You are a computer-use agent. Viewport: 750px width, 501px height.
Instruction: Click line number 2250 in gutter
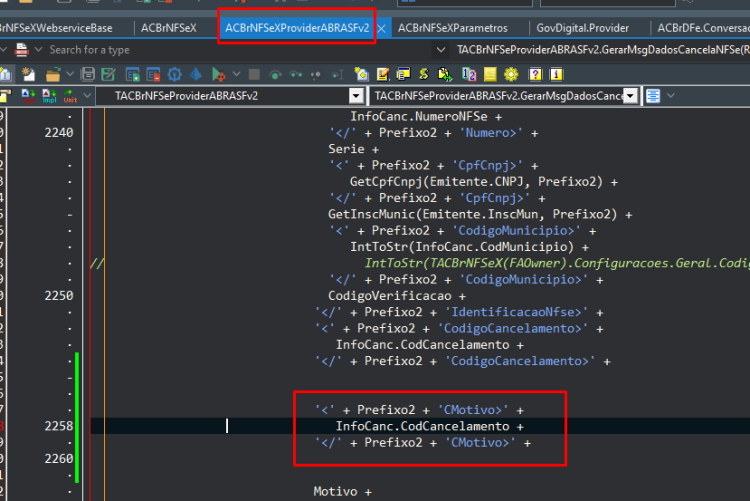(x=59, y=296)
